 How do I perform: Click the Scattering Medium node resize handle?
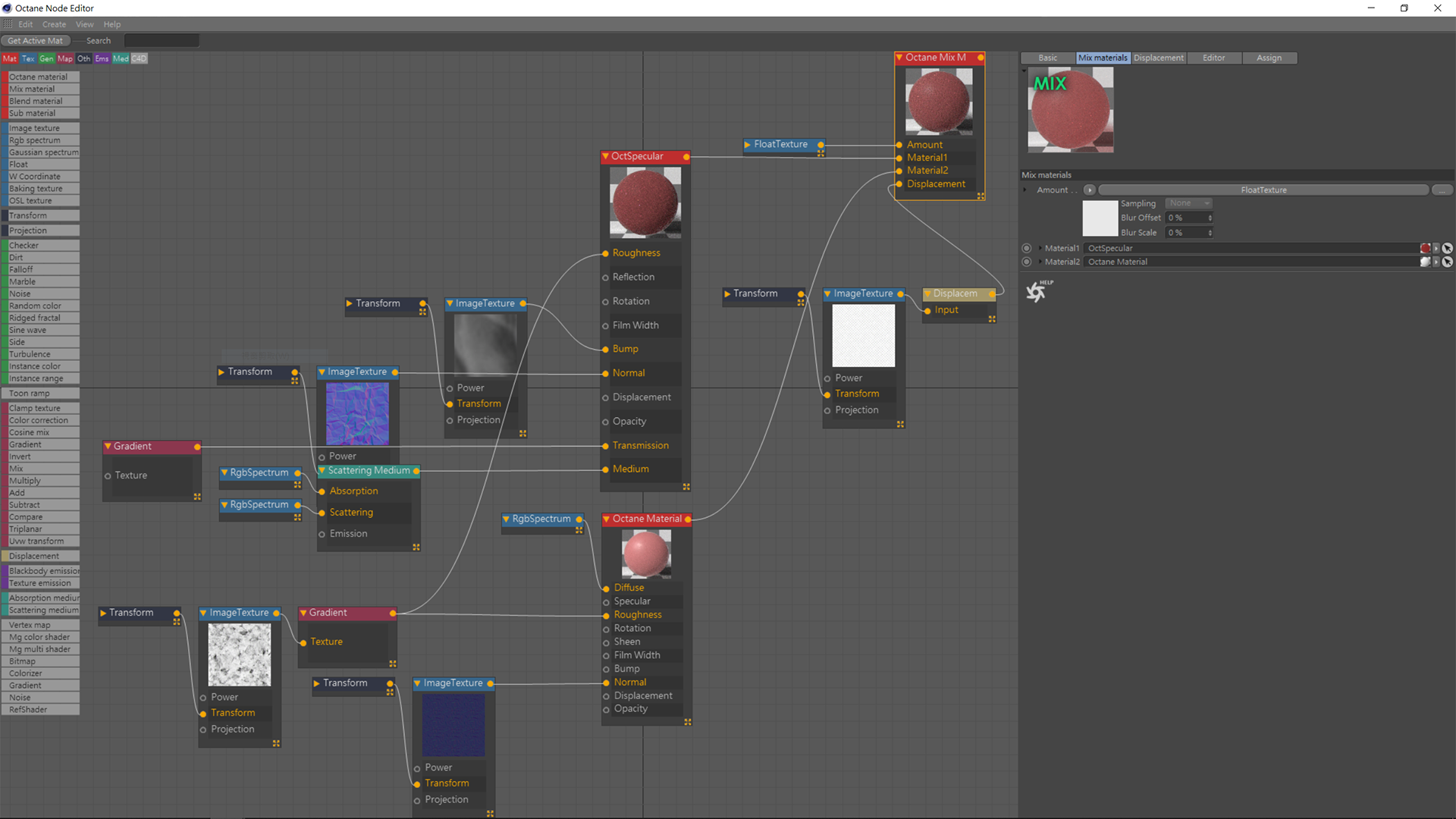(x=416, y=547)
